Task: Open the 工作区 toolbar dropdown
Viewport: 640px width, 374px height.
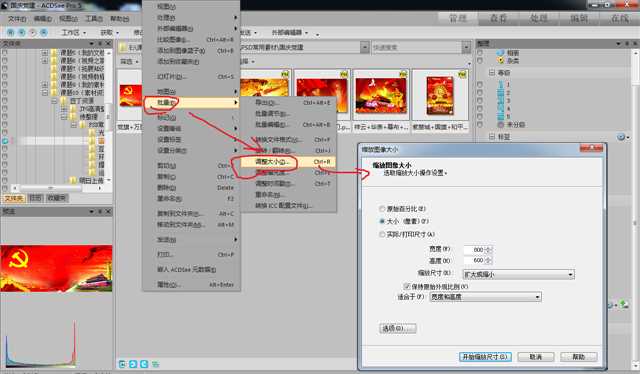Action: point(73,32)
